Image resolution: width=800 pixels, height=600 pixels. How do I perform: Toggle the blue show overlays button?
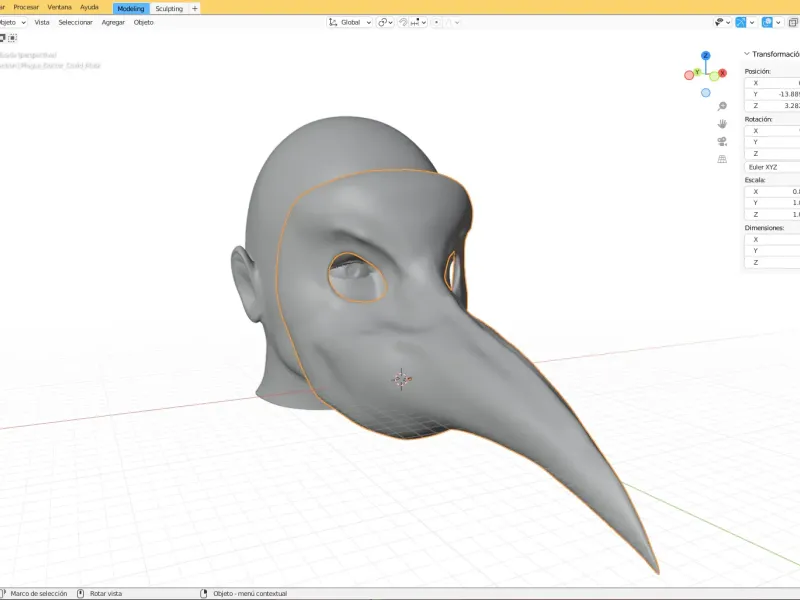[767, 22]
